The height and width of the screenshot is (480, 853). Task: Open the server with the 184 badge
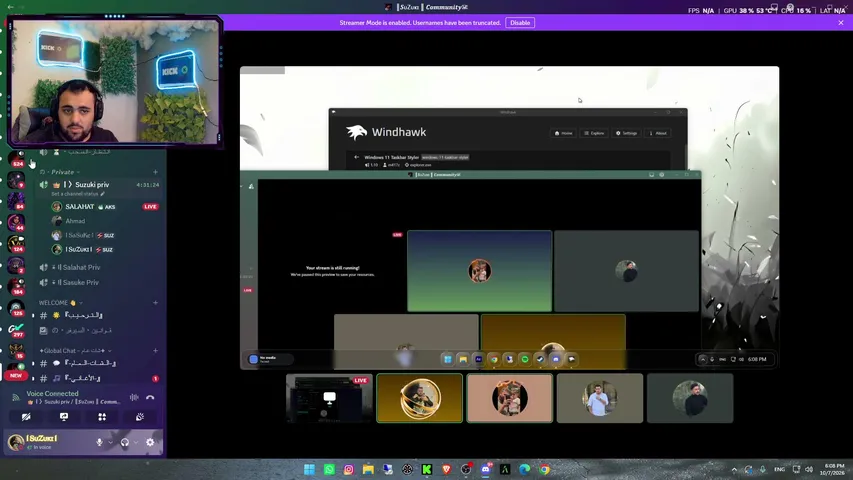[x=16, y=286]
